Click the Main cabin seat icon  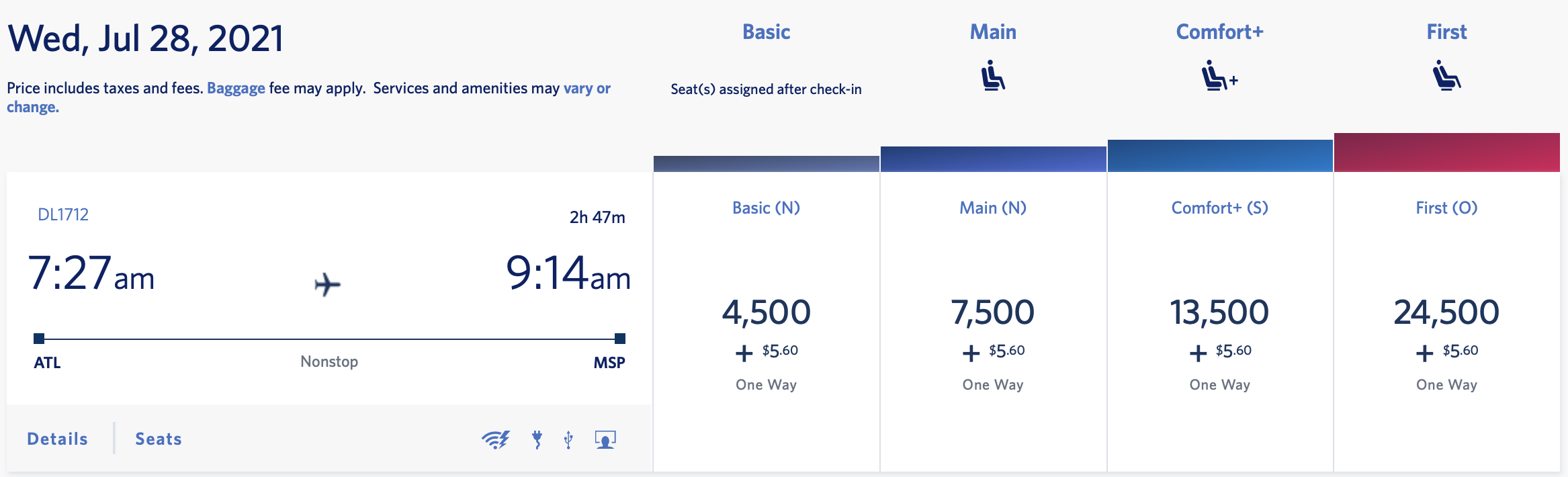[x=992, y=76]
